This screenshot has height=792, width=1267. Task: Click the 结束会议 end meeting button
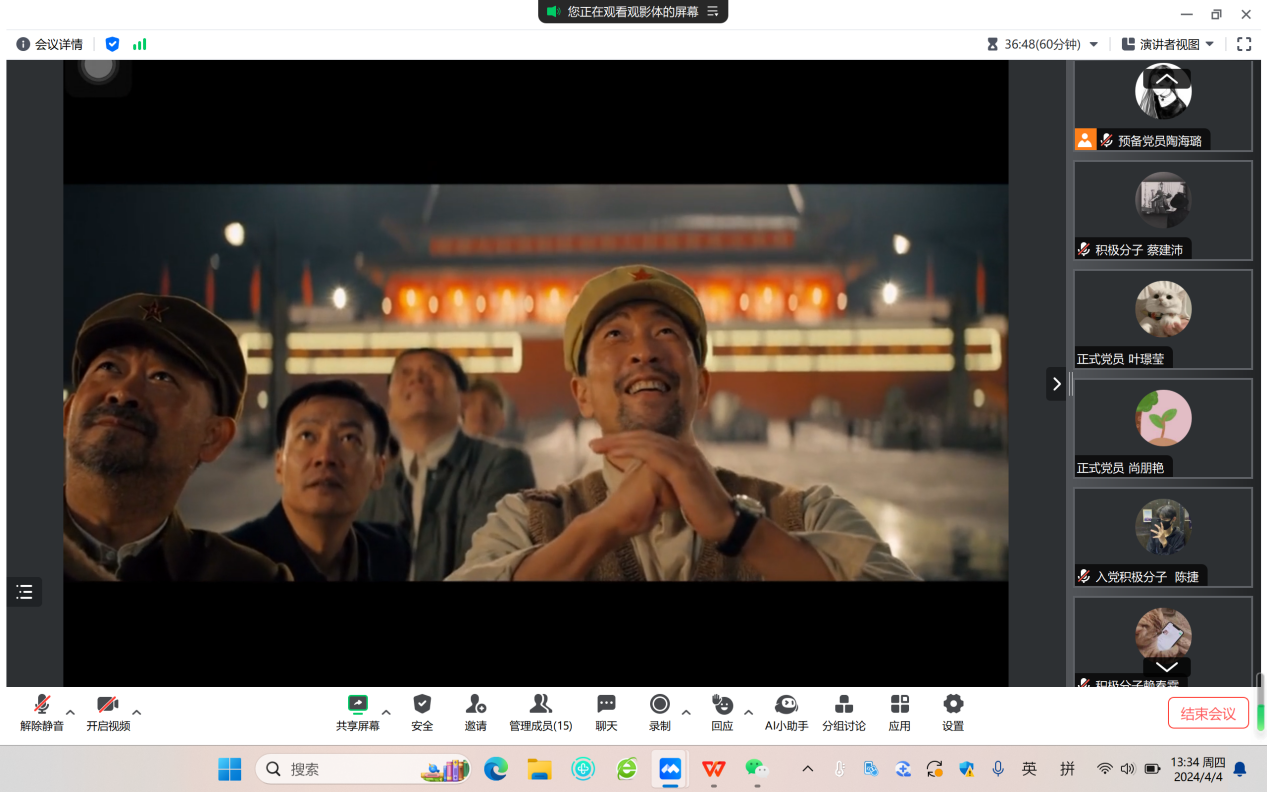(1208, 713)
